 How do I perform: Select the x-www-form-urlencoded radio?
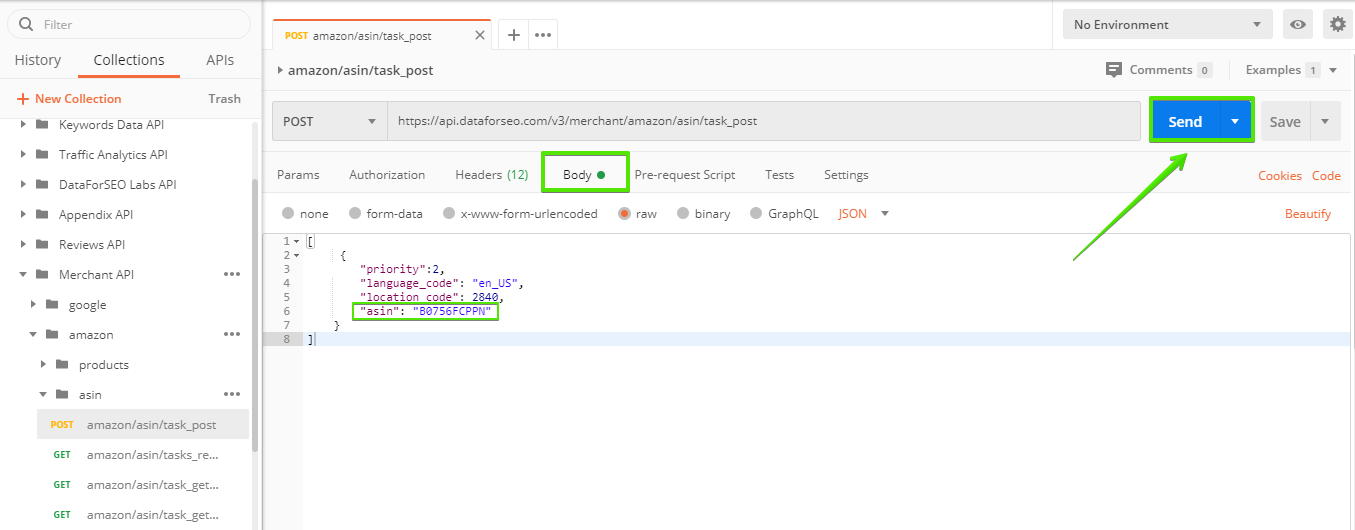point(449,213)
